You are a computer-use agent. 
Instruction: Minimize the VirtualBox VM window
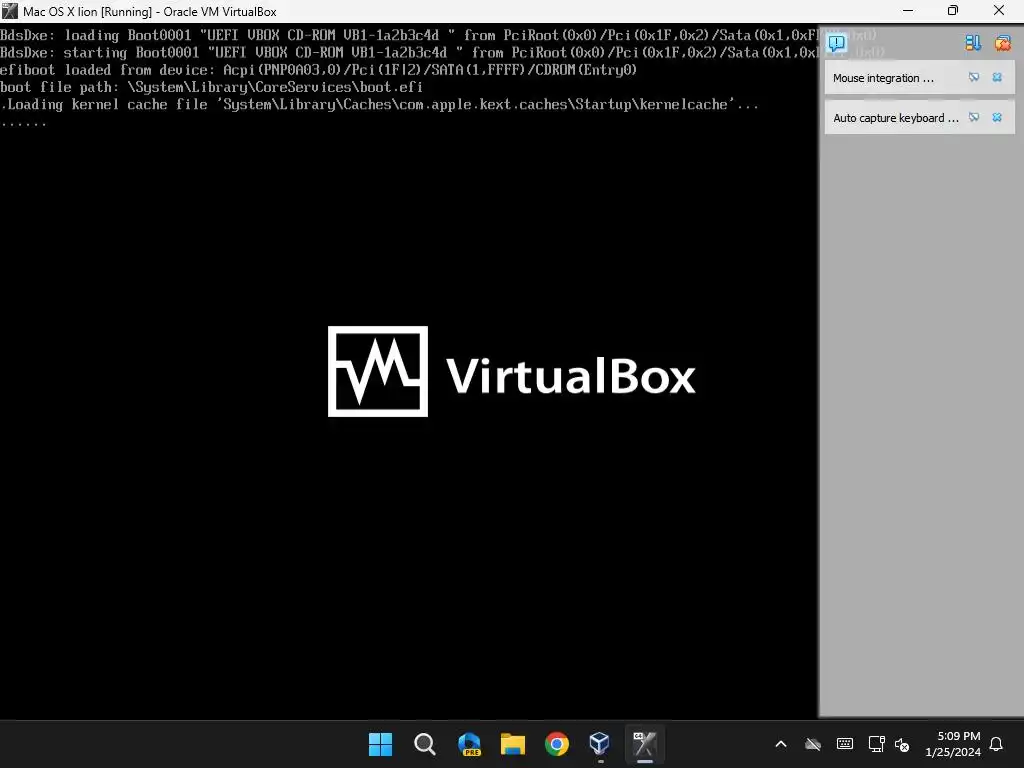(x=908, y=11)
